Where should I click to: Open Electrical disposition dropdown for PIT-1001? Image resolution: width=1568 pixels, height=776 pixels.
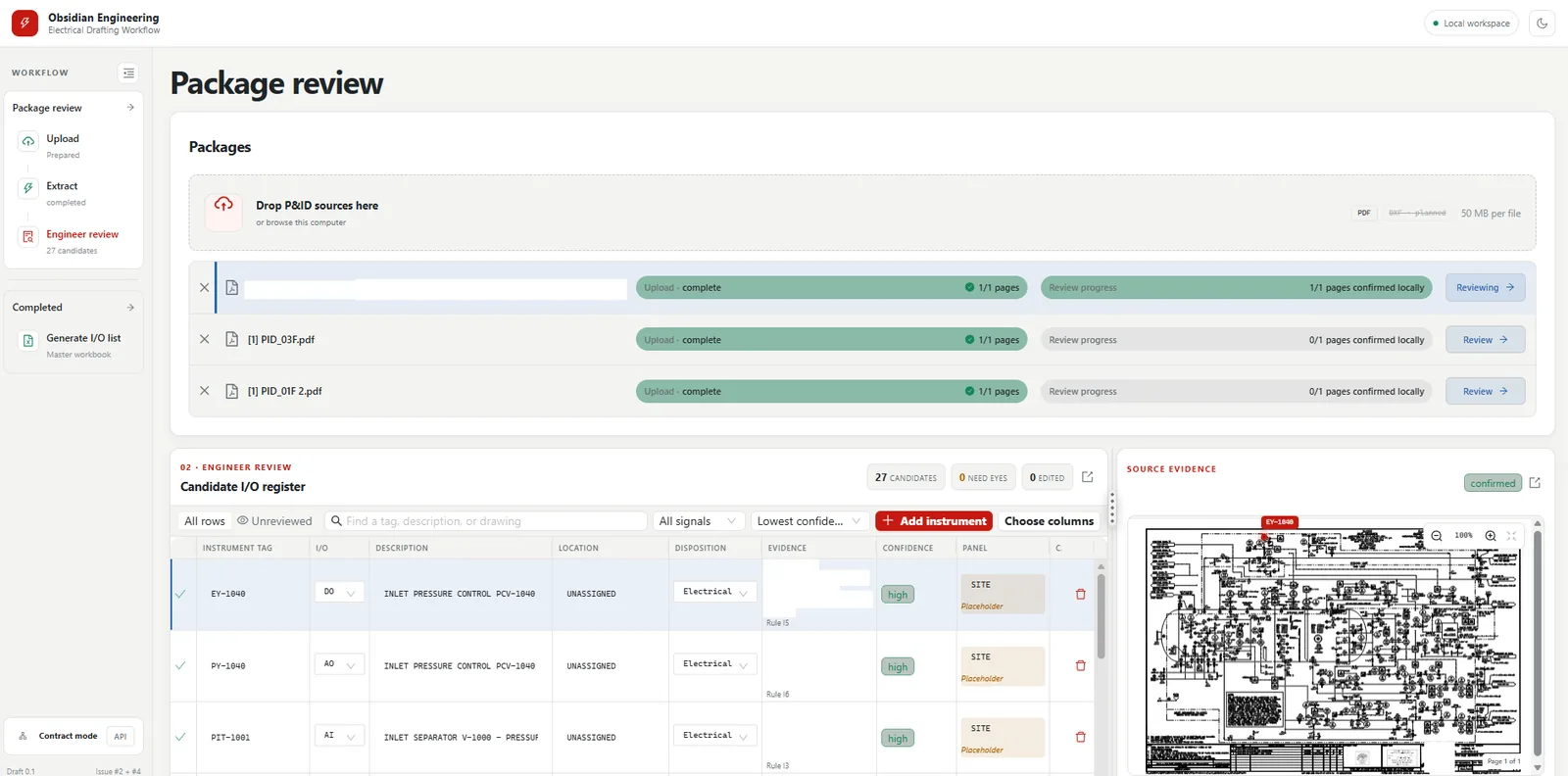(x=715, y=736)
